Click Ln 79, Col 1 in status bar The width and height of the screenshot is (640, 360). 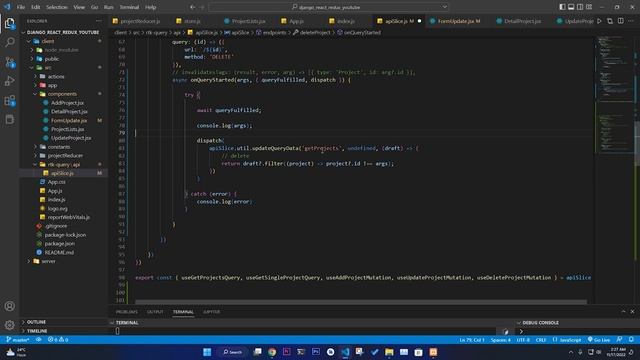[x=472, y=340]
